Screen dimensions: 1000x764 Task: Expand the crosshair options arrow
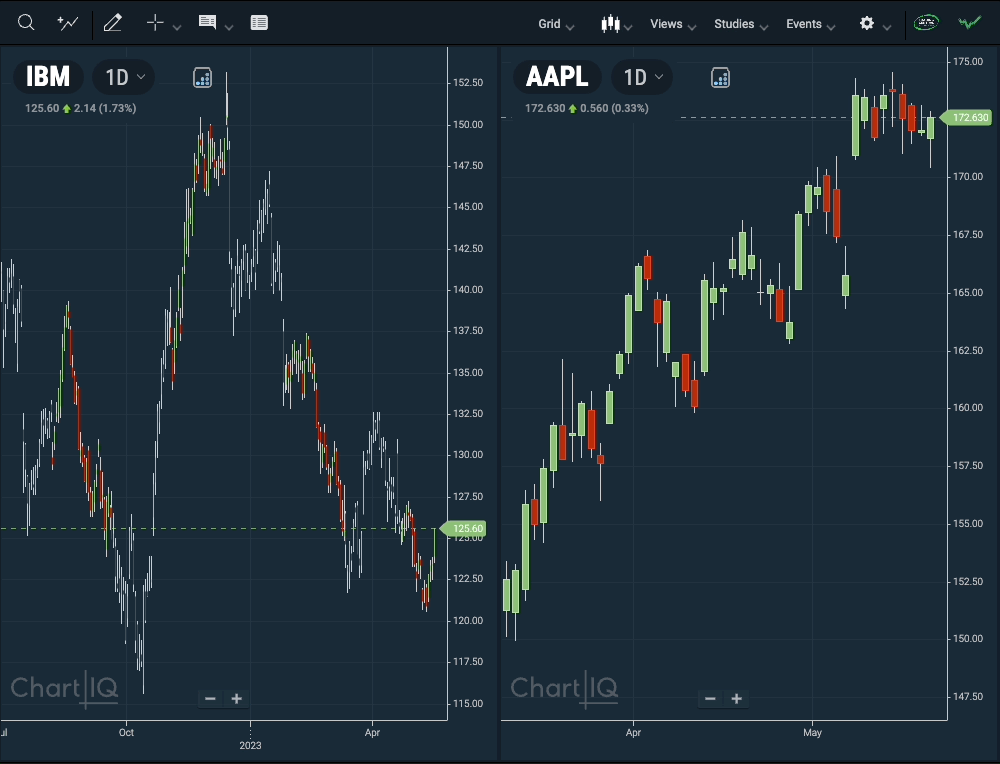click(177, 27)
